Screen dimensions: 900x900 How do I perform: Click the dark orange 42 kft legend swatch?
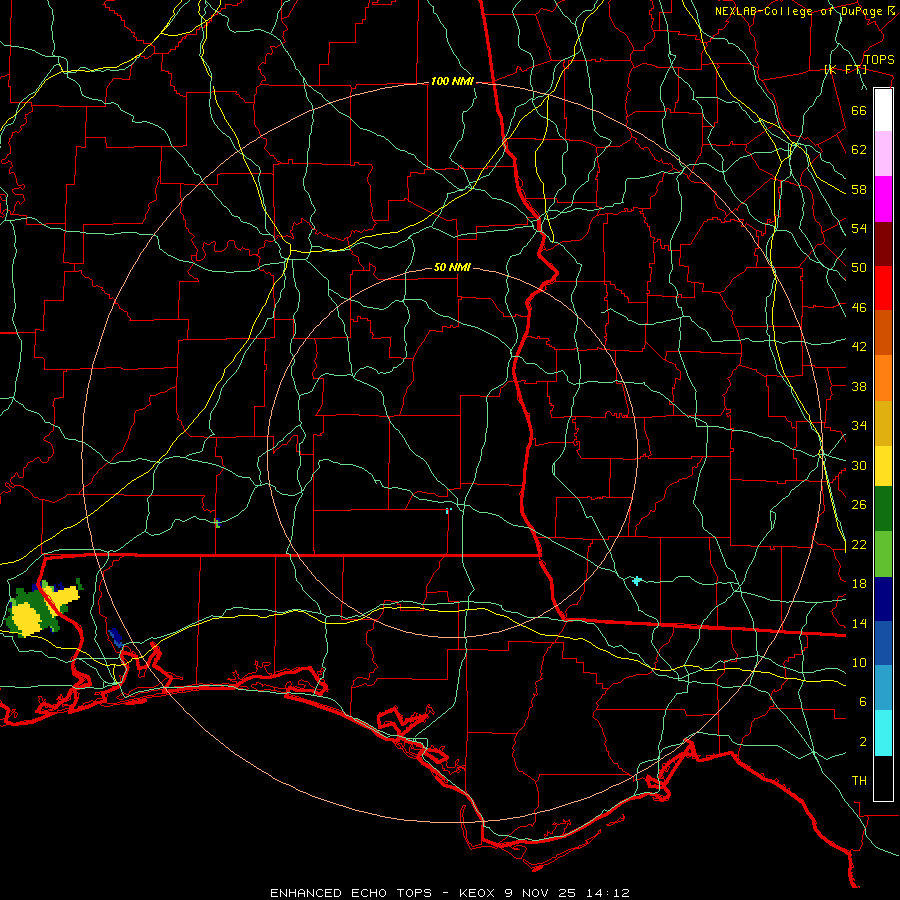coord(883,332)
